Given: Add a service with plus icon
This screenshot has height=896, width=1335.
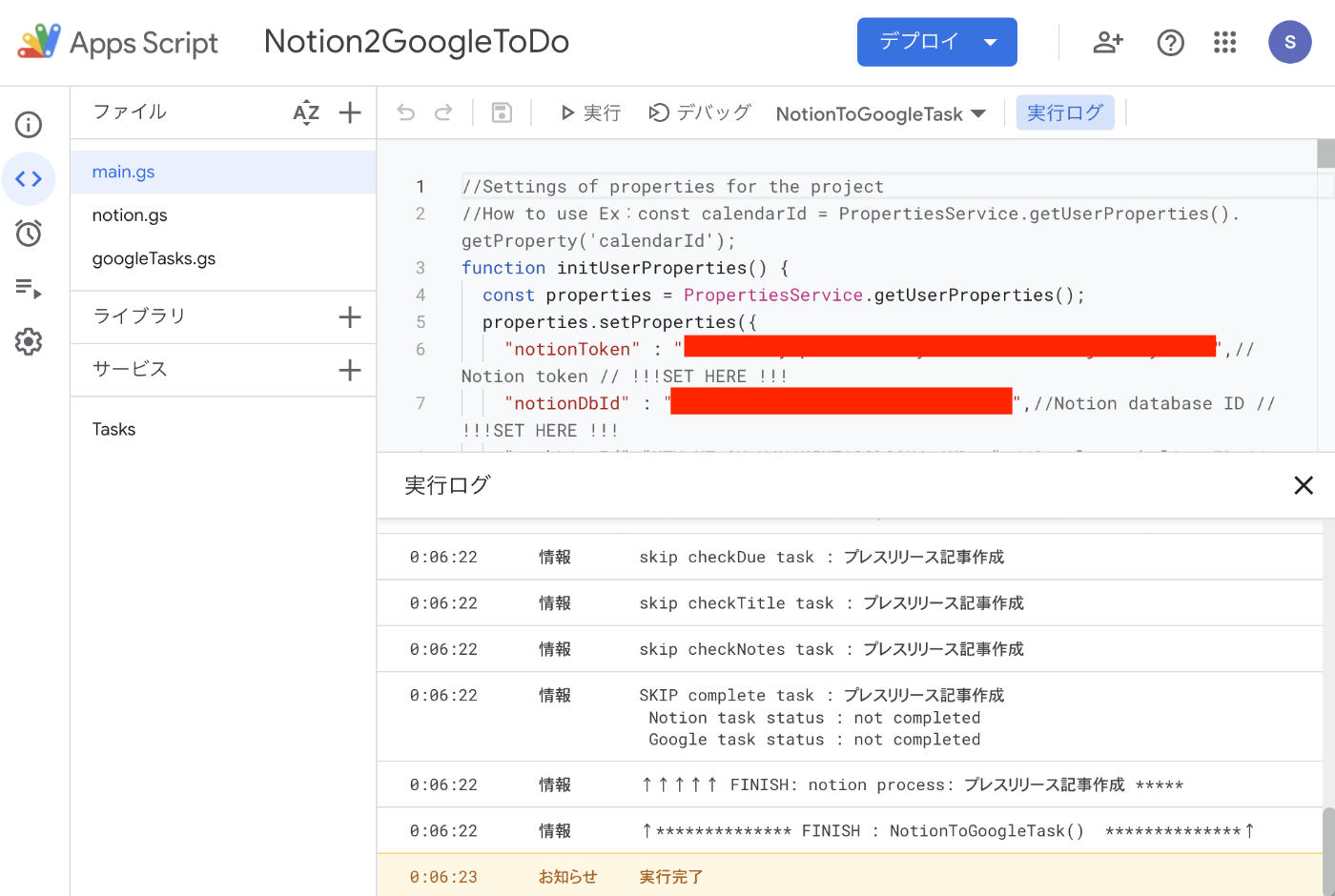Looking at the screenshot, I should click(350, 370).
